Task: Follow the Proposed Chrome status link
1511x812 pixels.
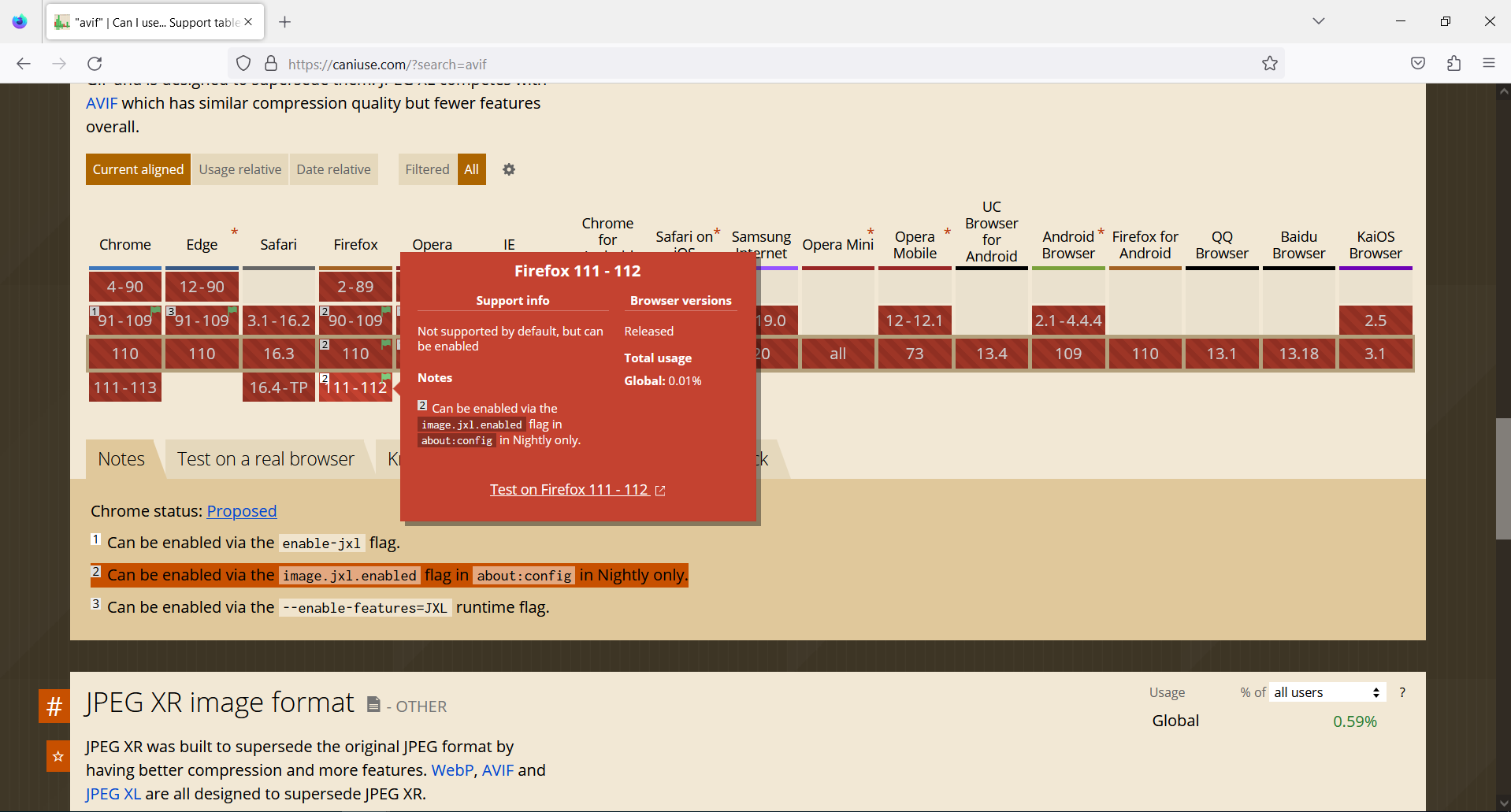Action: pyautogui.click(x=241, y=511)
